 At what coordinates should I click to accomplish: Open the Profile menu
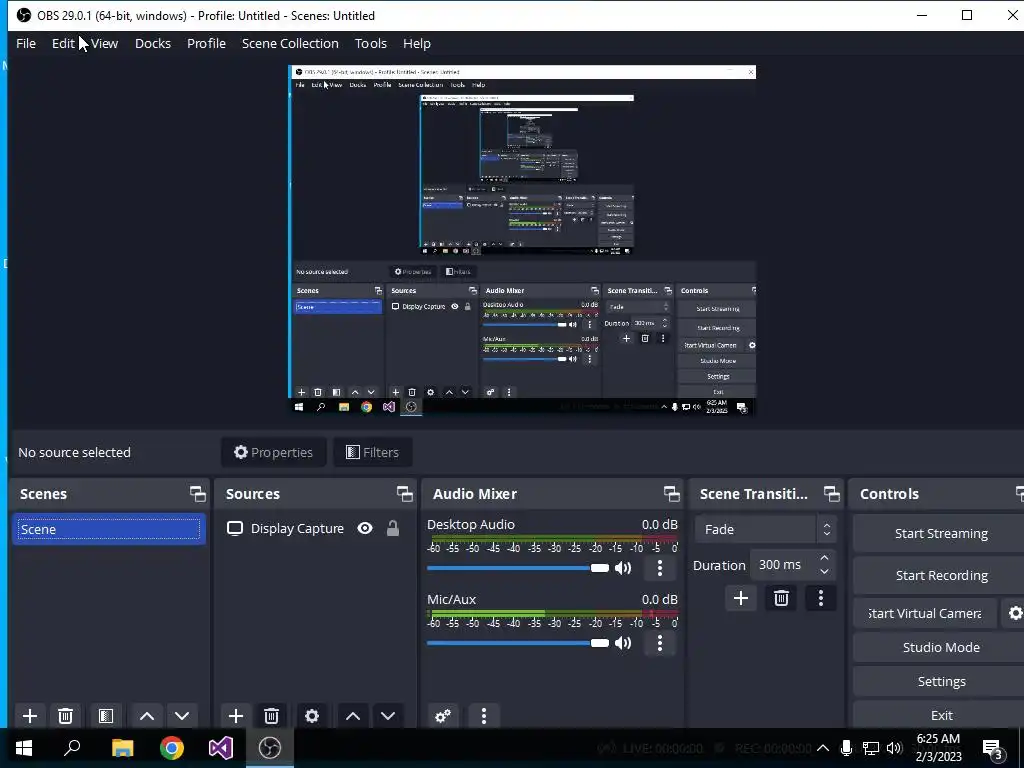pos(206,43)
